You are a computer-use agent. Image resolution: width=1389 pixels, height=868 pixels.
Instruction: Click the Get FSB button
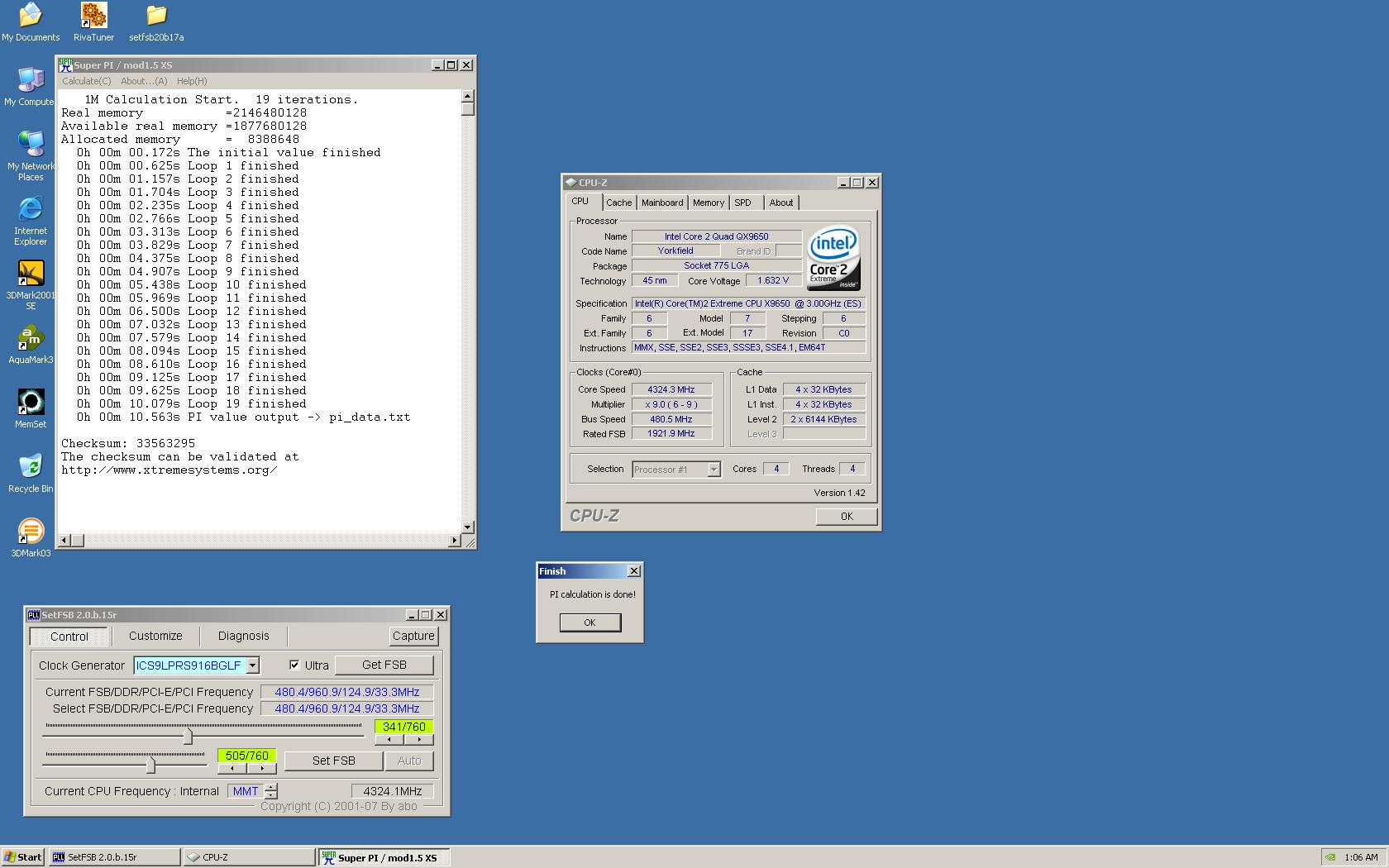pyautogui.click(x=384, y=665)
